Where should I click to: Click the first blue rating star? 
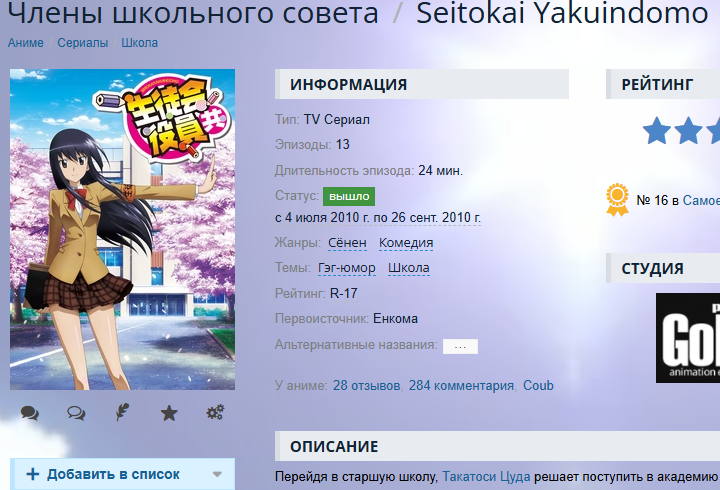pyautogui.click(x=657, y=130)
